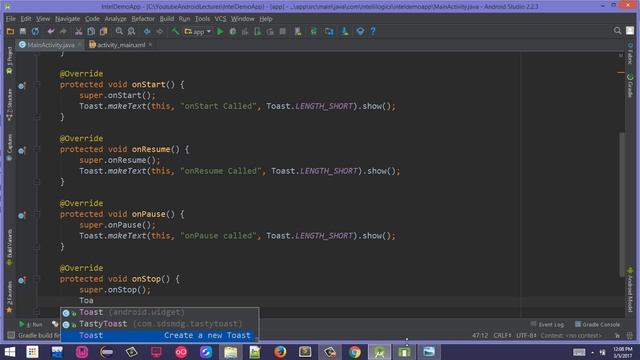Open the Run tool window button
640x360 pixels.
pyautogui.click(x=31, y=324)
